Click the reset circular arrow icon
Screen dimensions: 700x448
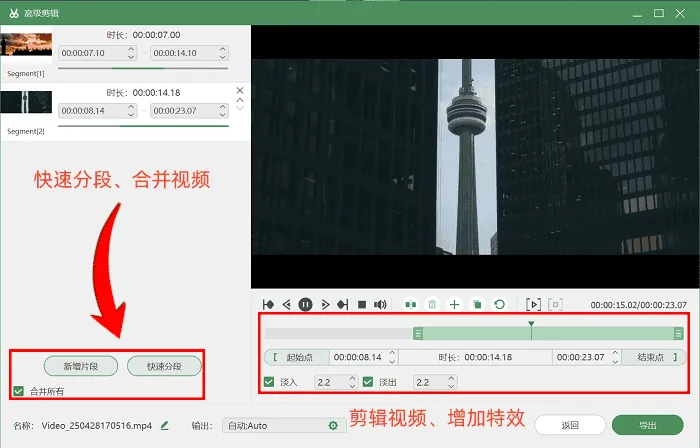(500, 305)
